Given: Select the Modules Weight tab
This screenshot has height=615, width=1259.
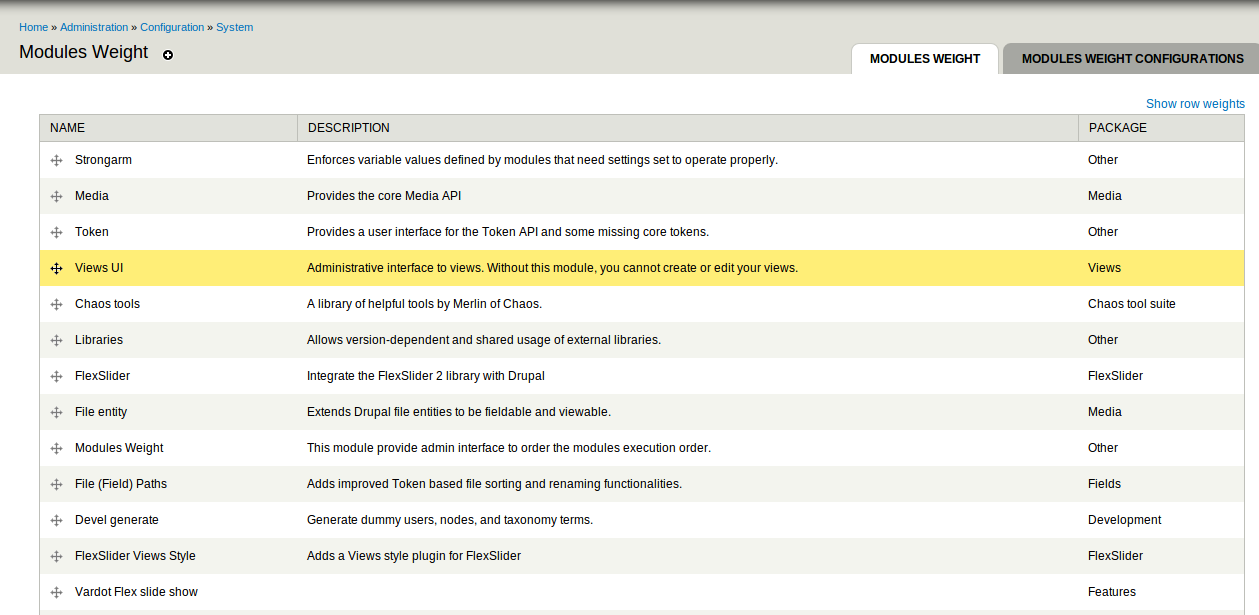Looking at the screenshot, I should [924, 59].
